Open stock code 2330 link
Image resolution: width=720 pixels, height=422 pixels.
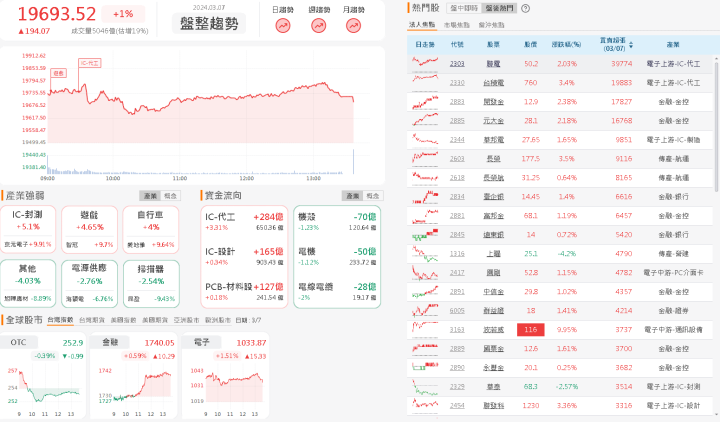point(457,83)
